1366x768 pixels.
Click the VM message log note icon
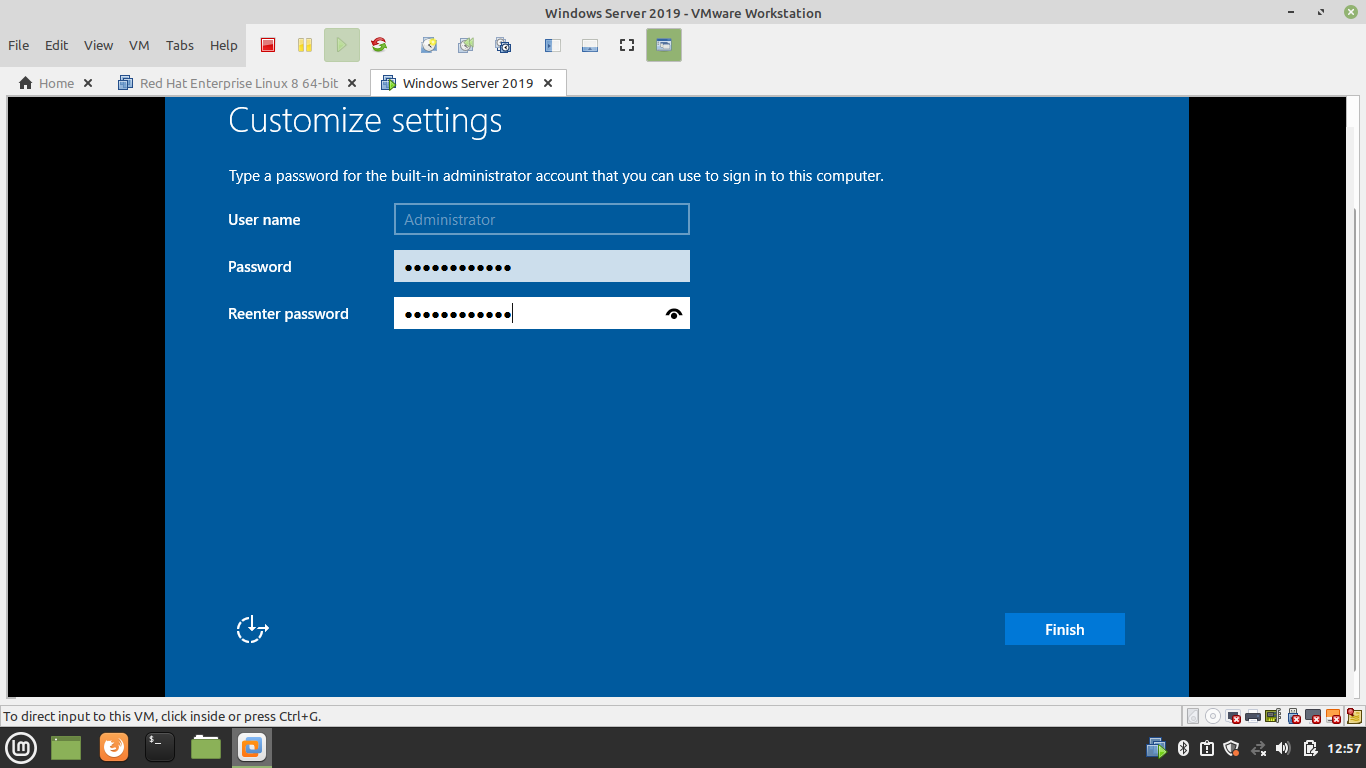tap(1354, 716)
